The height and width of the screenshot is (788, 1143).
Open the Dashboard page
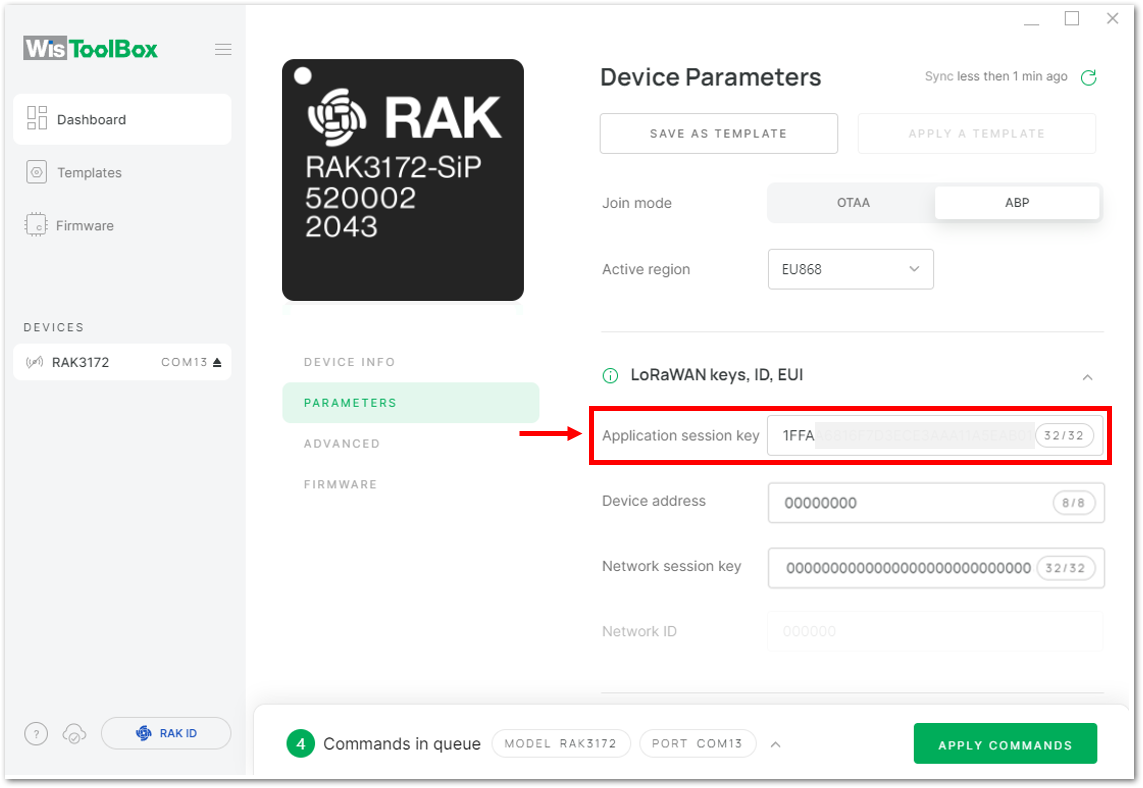coord(122,119)
